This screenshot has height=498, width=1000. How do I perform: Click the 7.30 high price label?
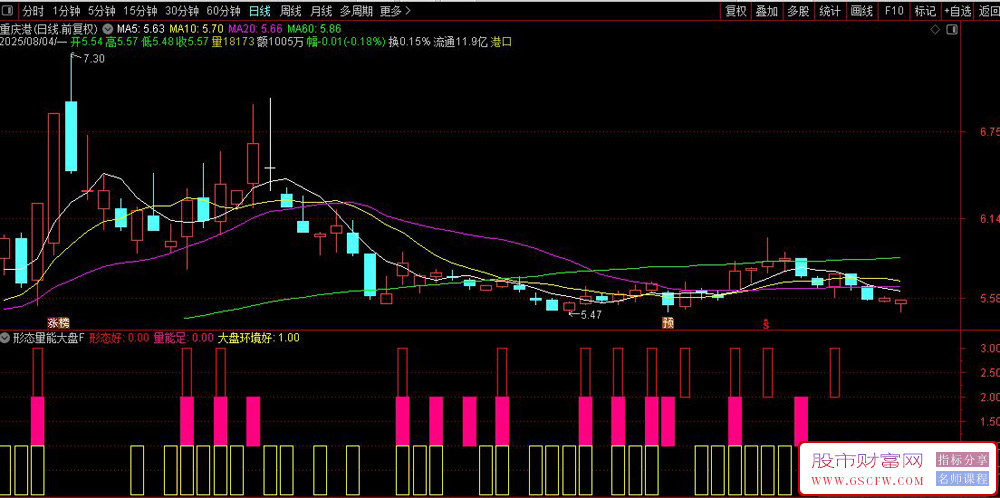94,59
